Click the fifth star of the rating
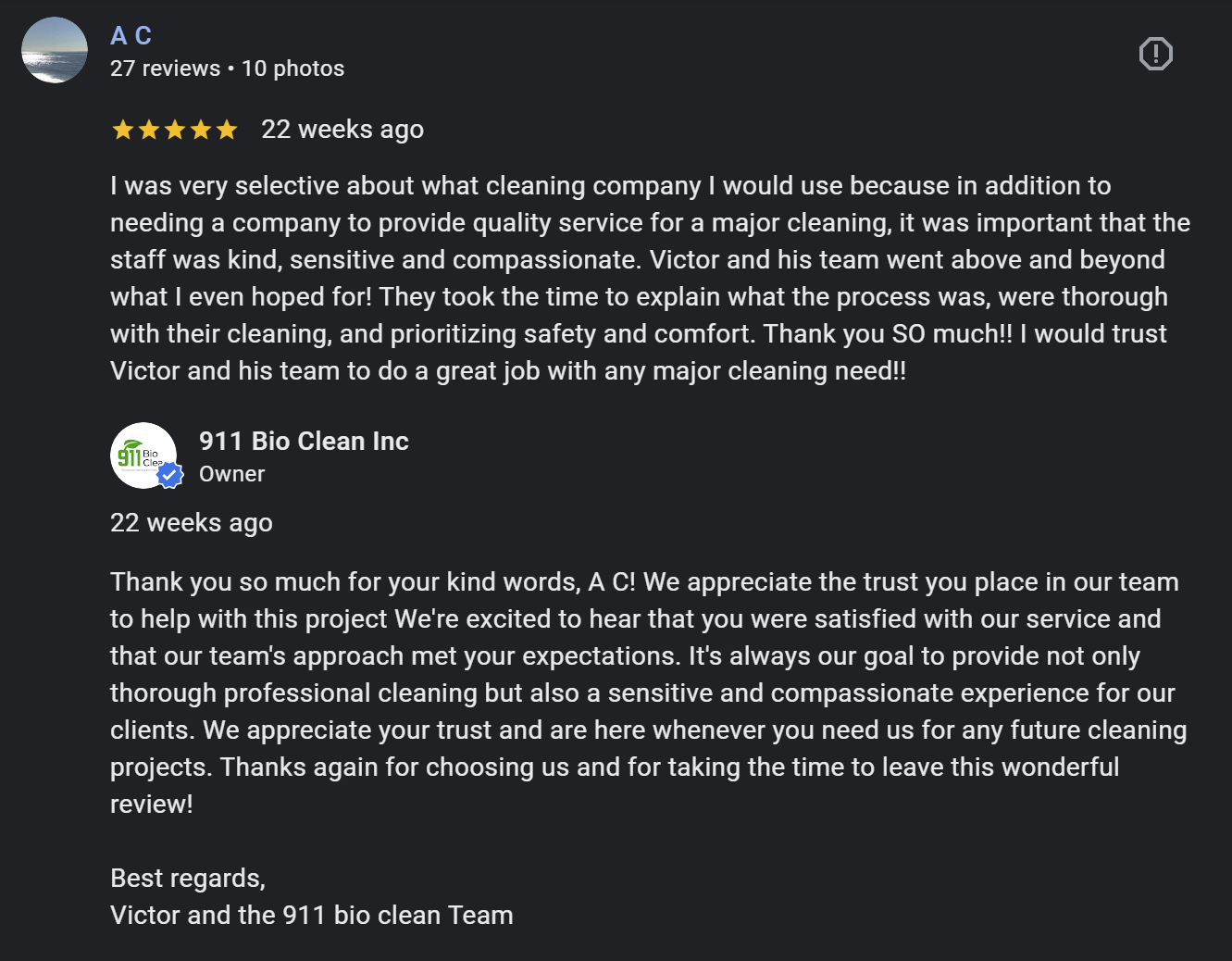The width and height of the screenshot is (1232, 961). tap(227, 130)
